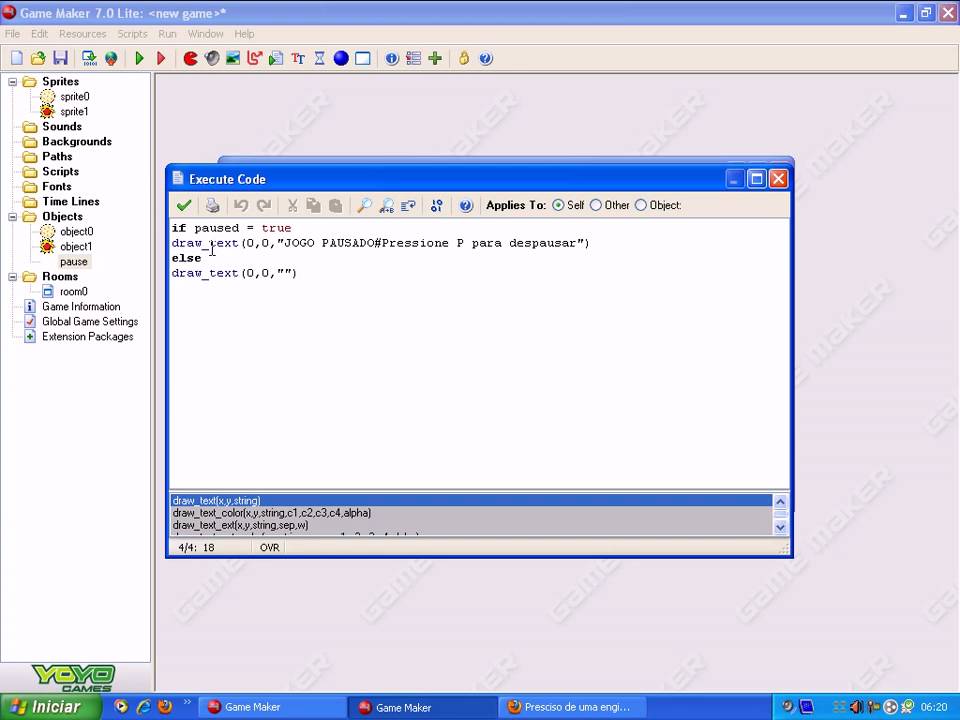Toggle the syntax check icon in the code editor
Image resolution: width=960 pixels, height=720 pixels.
[437, 205]
